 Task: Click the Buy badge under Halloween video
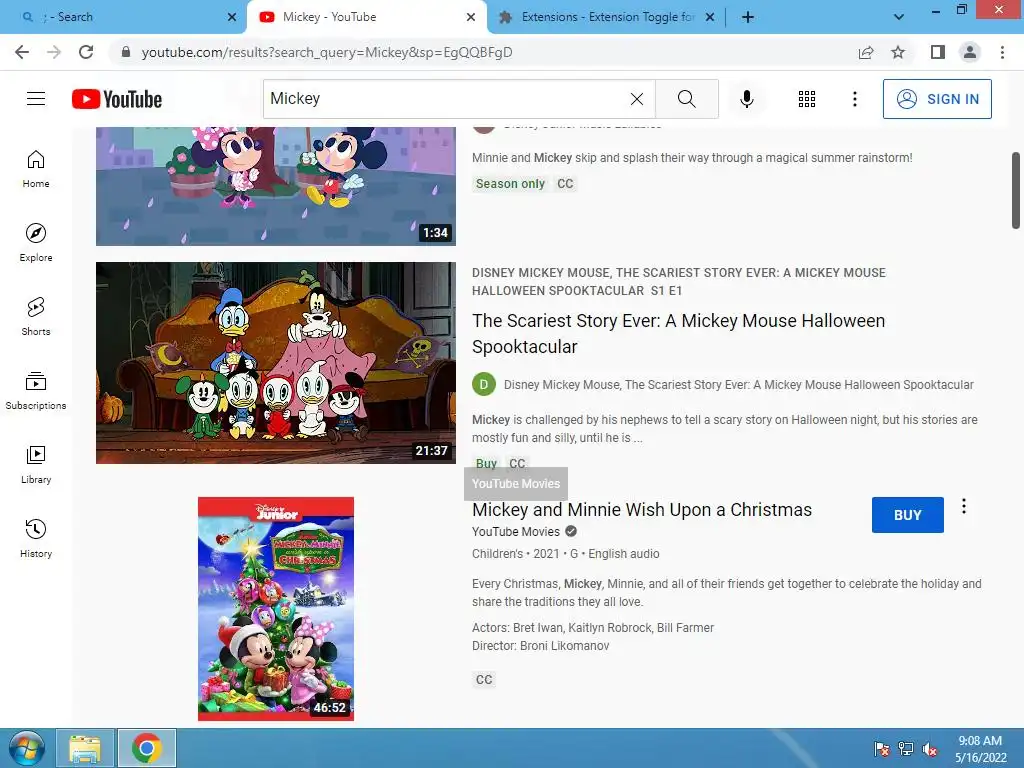[486, 463]
